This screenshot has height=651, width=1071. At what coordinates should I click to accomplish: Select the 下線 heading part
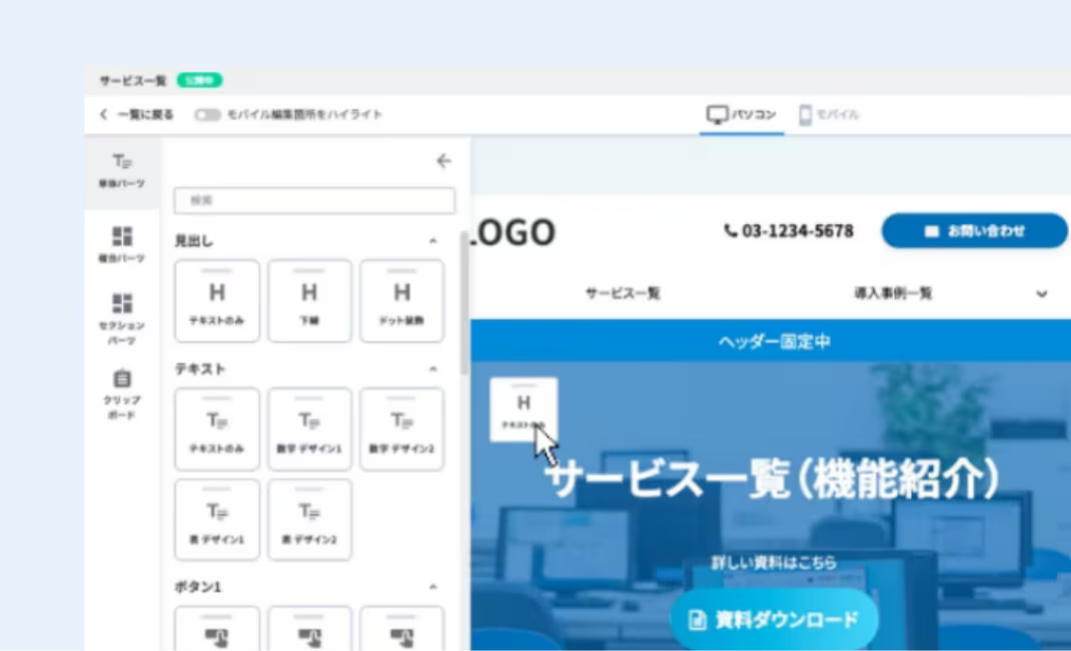[x=309, y=300]
